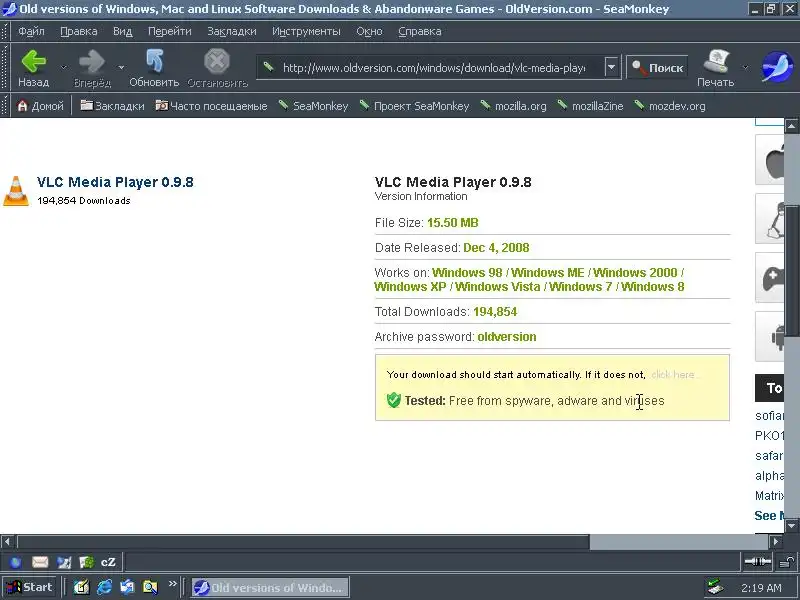Click the 2:19 AM clock
Image resolution: width=800 pixels, height=600 pixels.
coord(761,588)
